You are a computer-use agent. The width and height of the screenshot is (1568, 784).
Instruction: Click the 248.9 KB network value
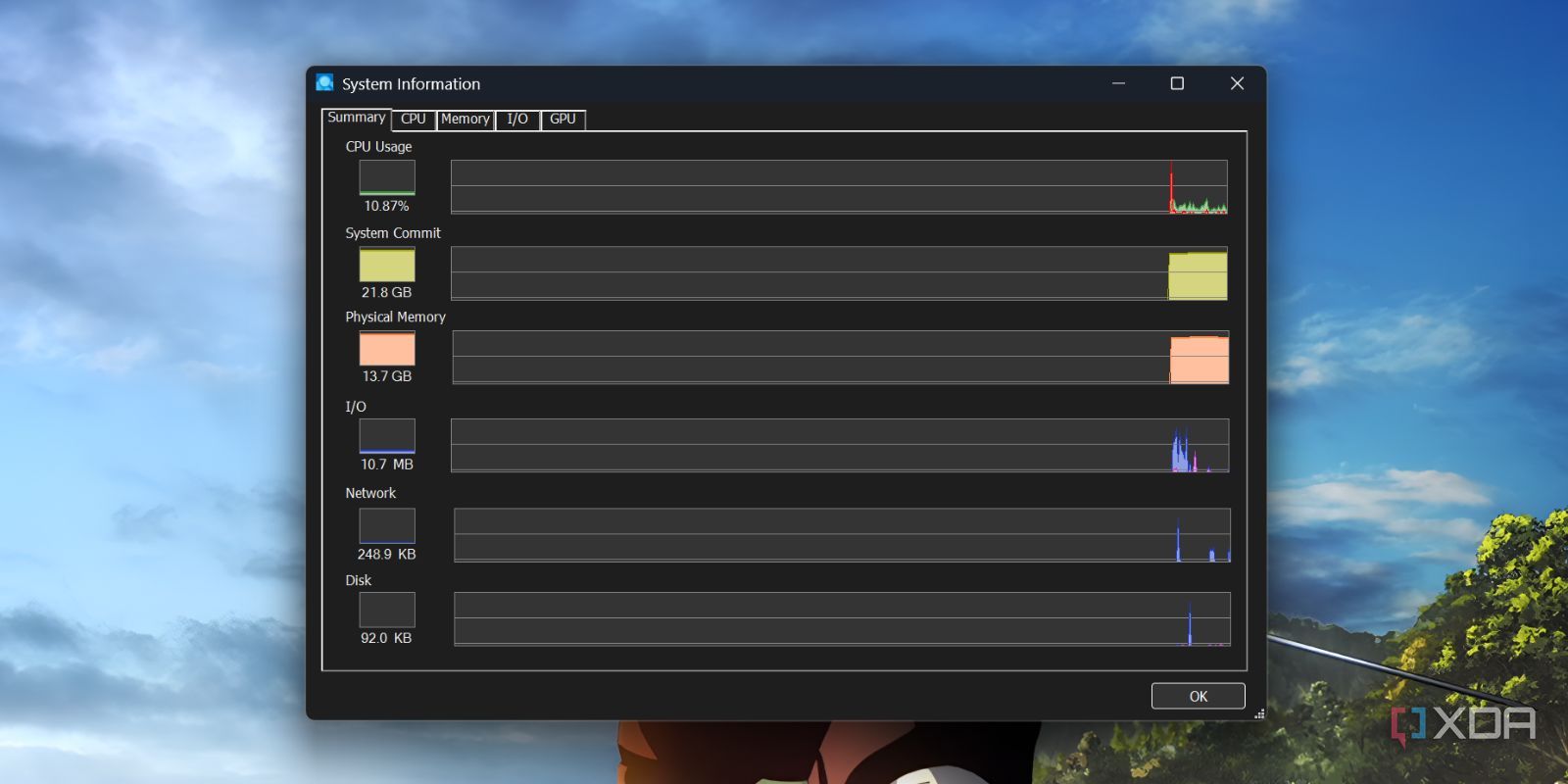tap(386, 554)
